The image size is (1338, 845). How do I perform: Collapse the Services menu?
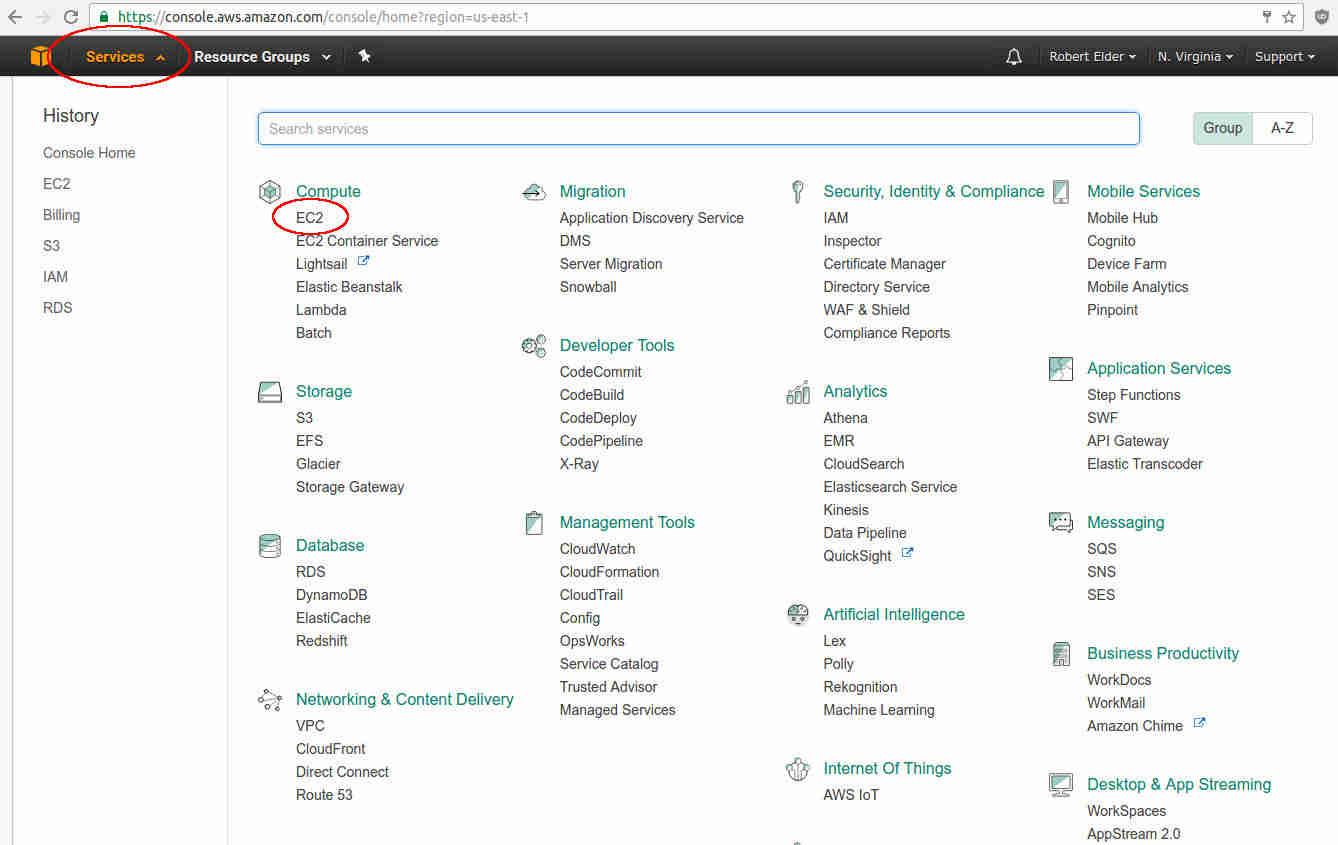click(125, 57)
